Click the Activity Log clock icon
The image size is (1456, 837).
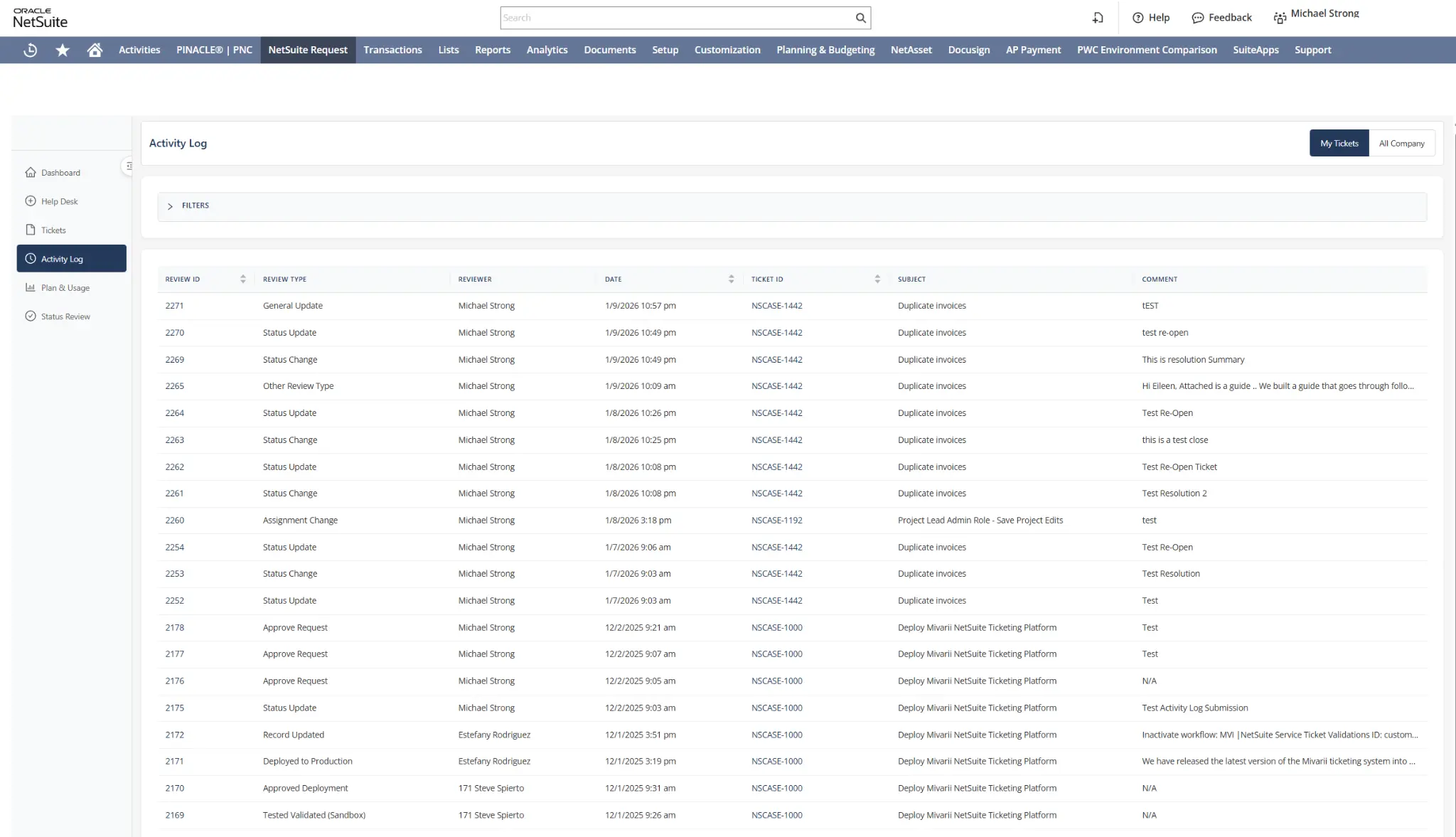[x=31, y=259]
